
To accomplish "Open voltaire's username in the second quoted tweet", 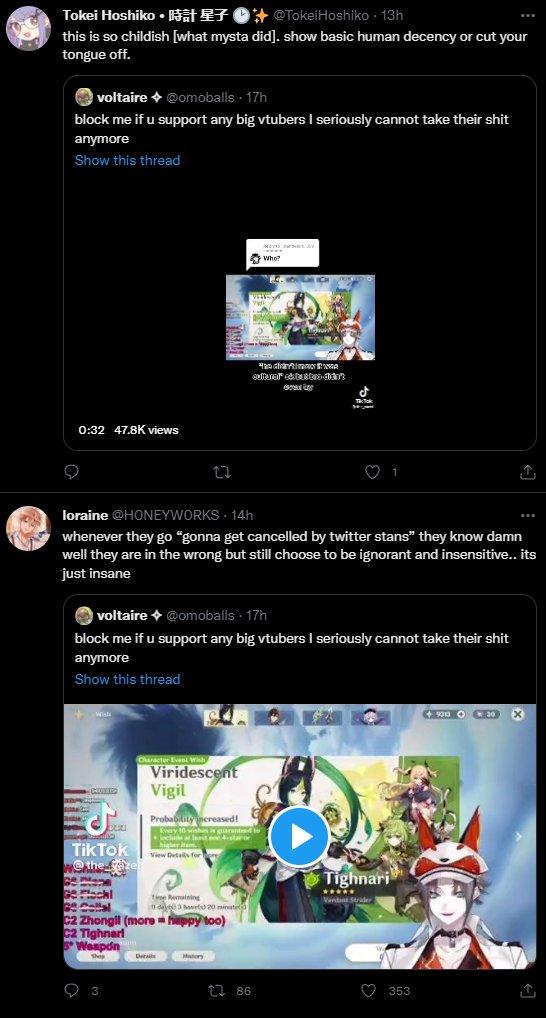I will 122,615.
